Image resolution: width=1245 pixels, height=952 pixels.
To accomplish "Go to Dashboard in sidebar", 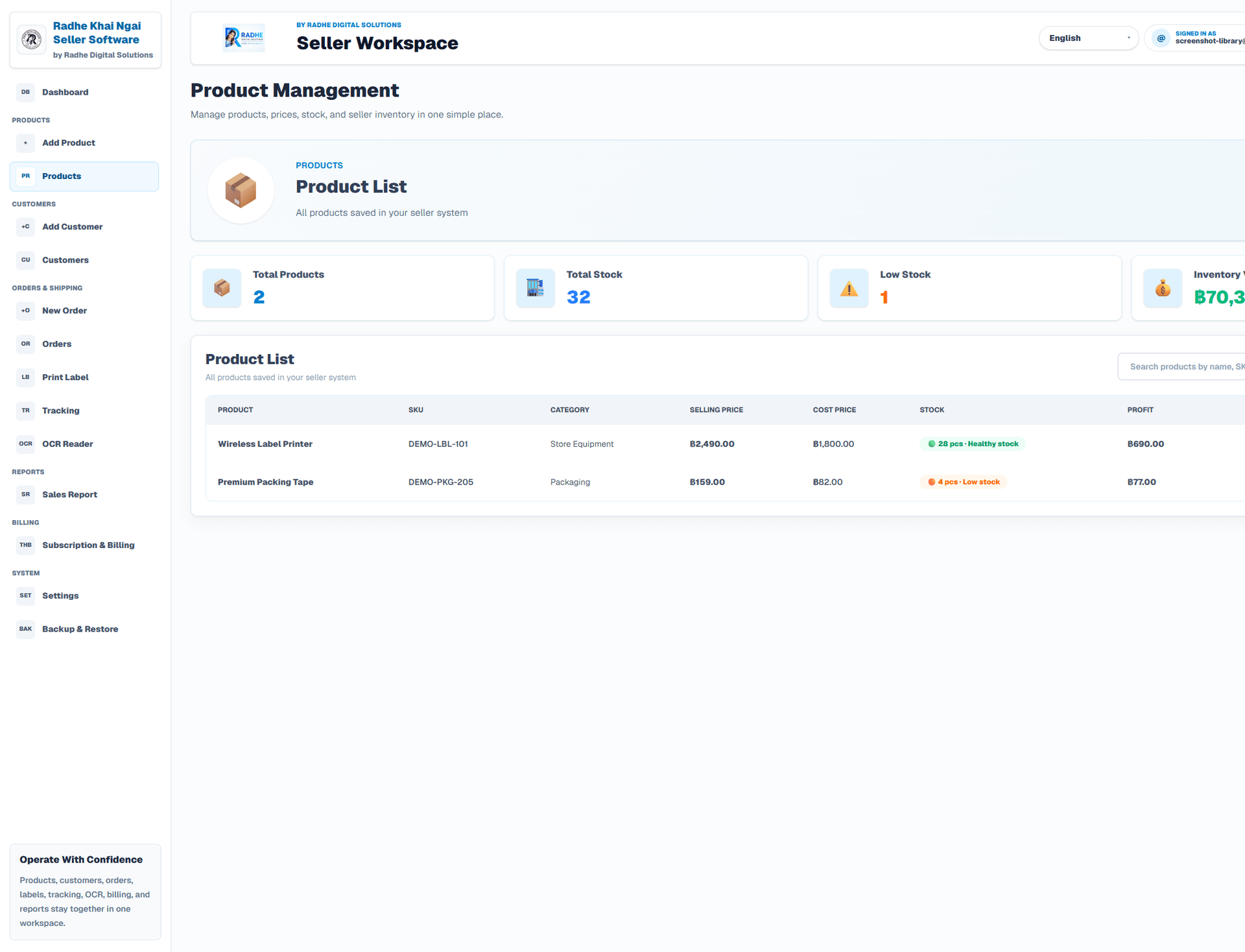I will 84,92.
